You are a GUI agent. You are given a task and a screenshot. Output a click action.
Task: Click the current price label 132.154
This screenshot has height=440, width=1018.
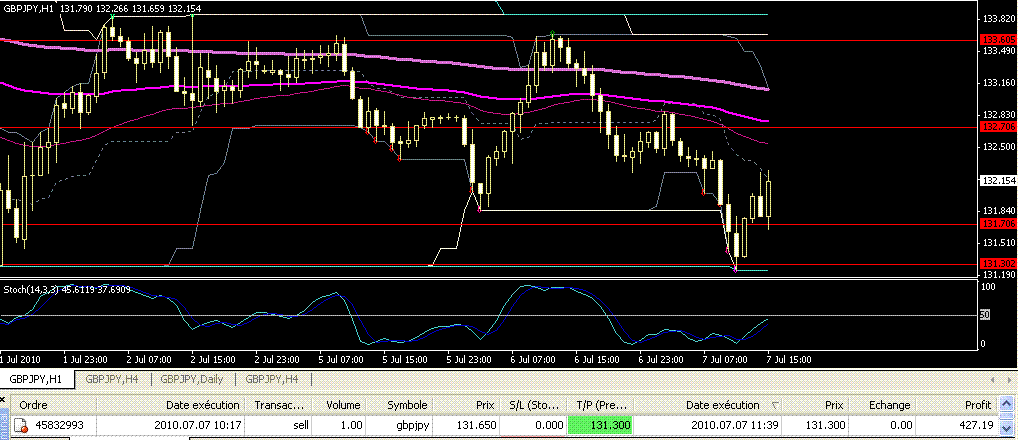pos(996,180)
